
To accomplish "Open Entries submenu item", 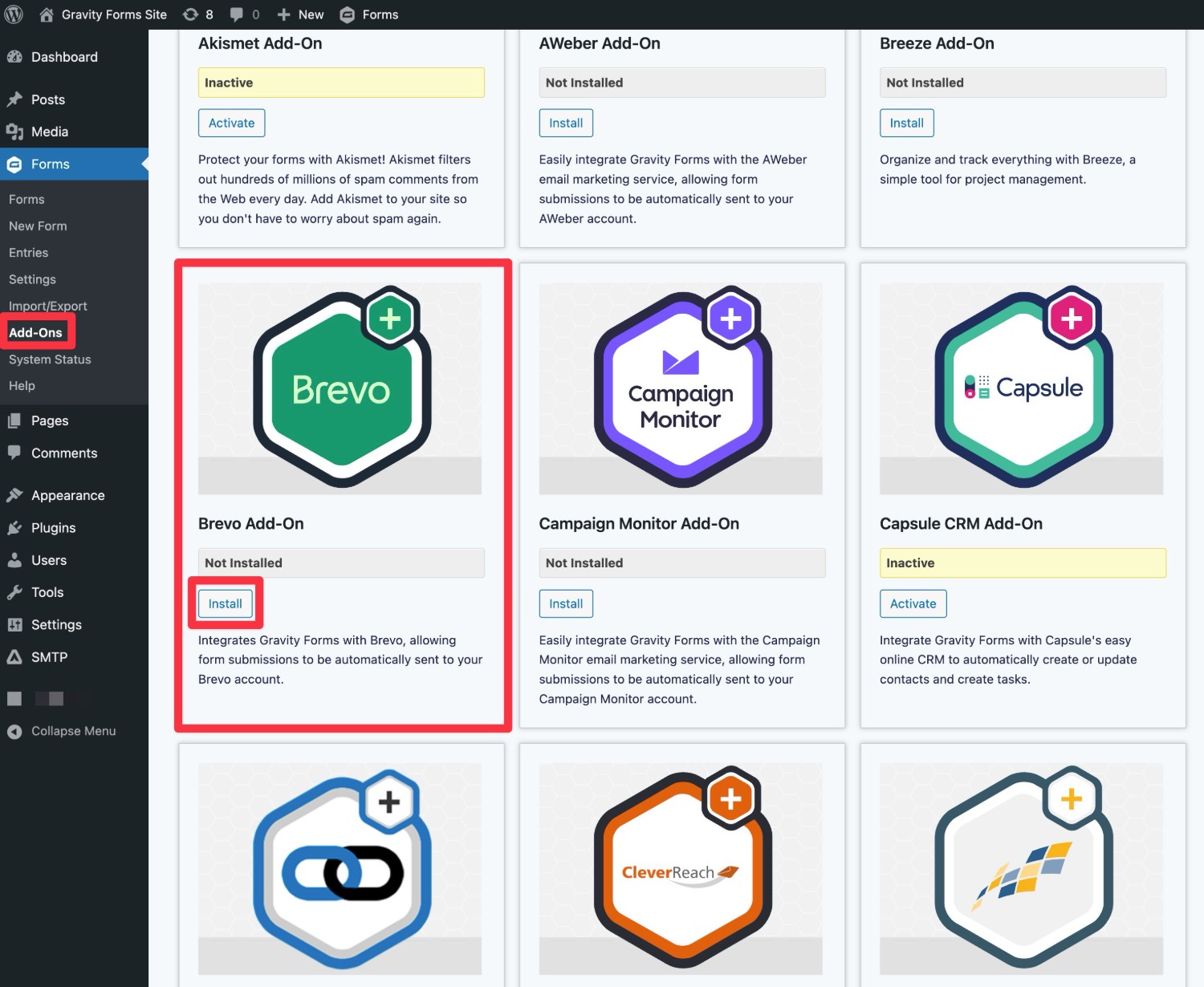I will click(29, 253).
